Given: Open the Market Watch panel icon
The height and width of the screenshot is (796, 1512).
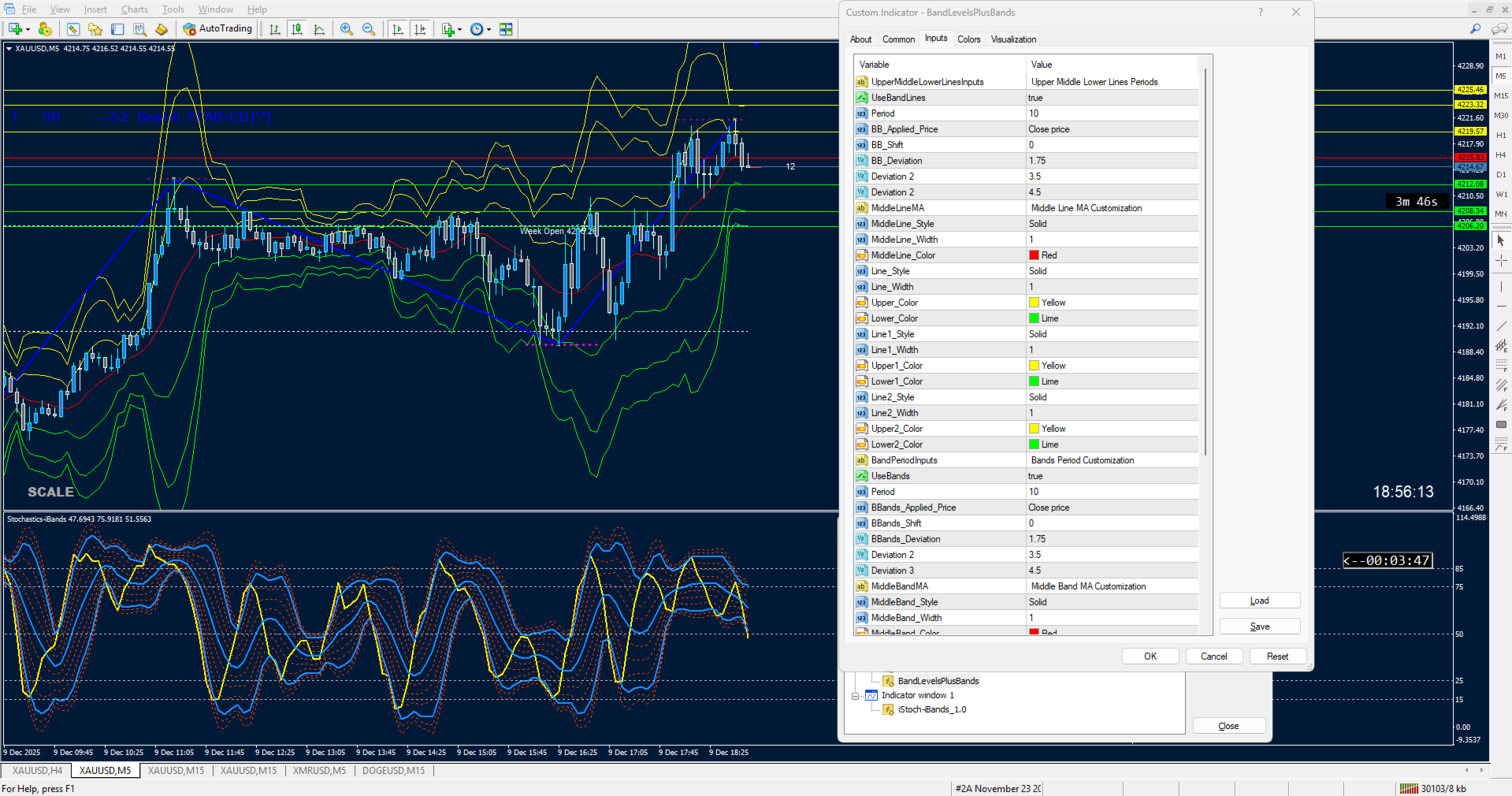Looking at the screenshot, I should [72, 29].
